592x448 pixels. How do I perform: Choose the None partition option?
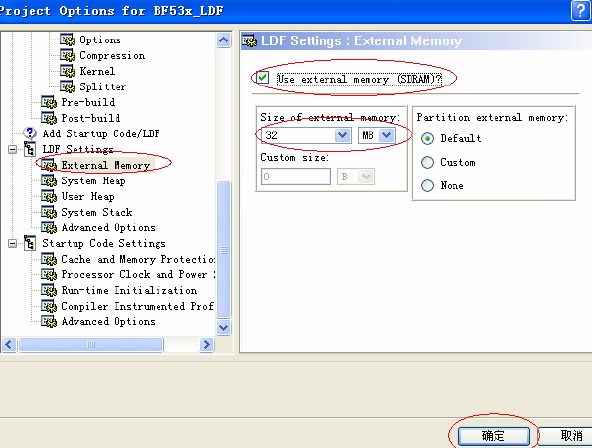coord(427,185)
